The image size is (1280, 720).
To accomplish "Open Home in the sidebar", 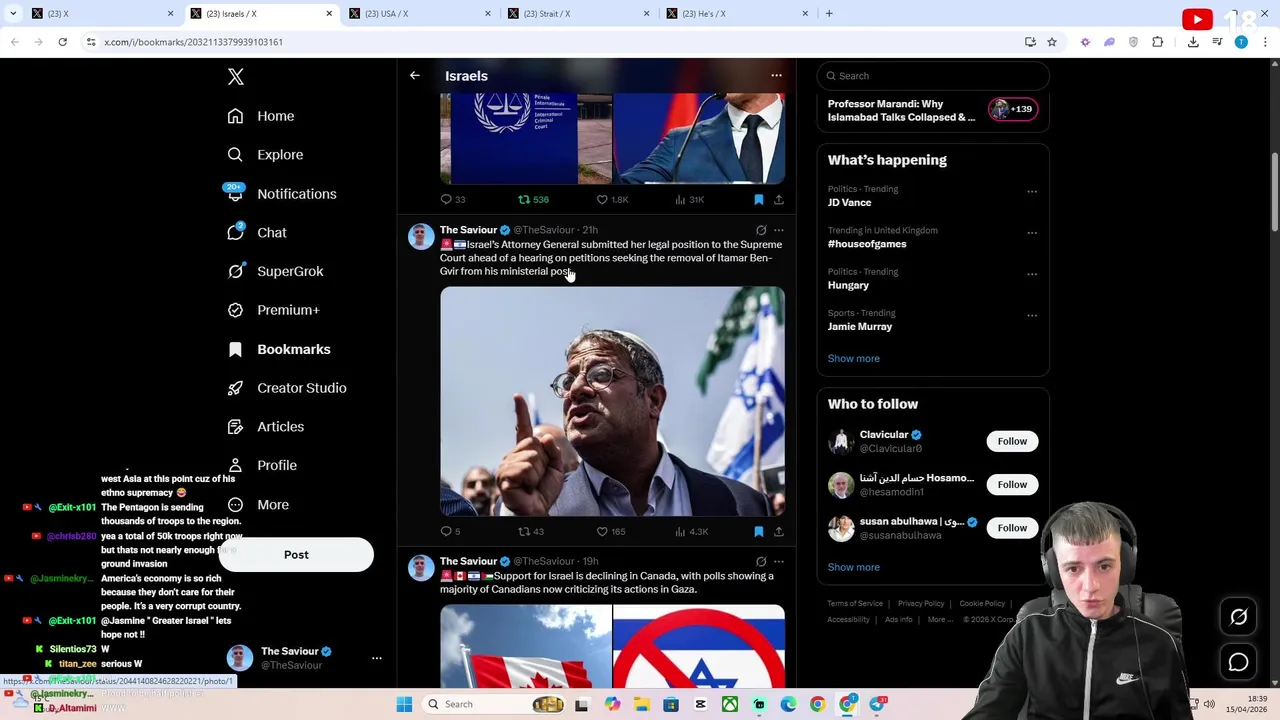I will click(x=261, y=116).
